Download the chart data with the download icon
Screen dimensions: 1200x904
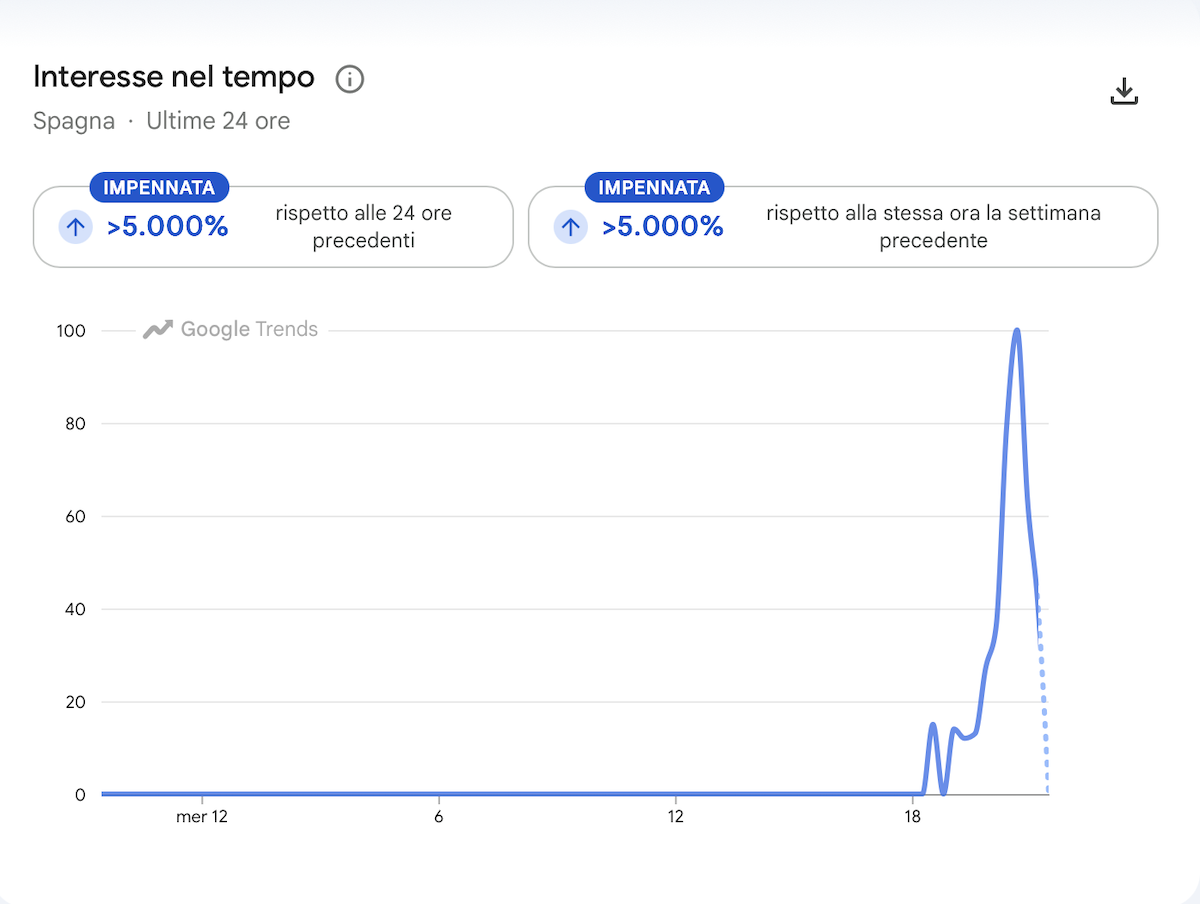[1125, 91]
